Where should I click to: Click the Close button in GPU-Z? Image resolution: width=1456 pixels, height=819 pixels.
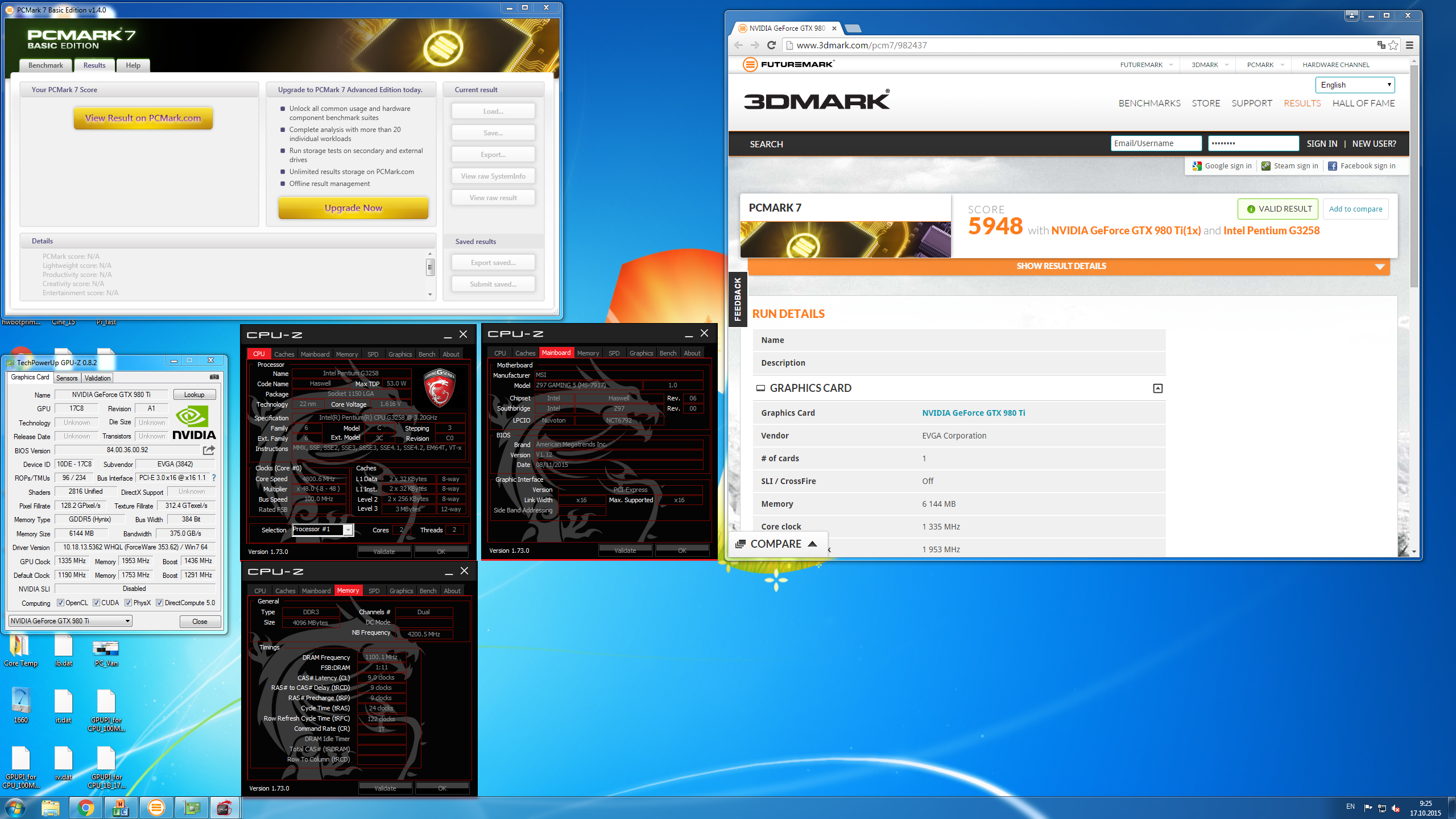coord(200,621)
